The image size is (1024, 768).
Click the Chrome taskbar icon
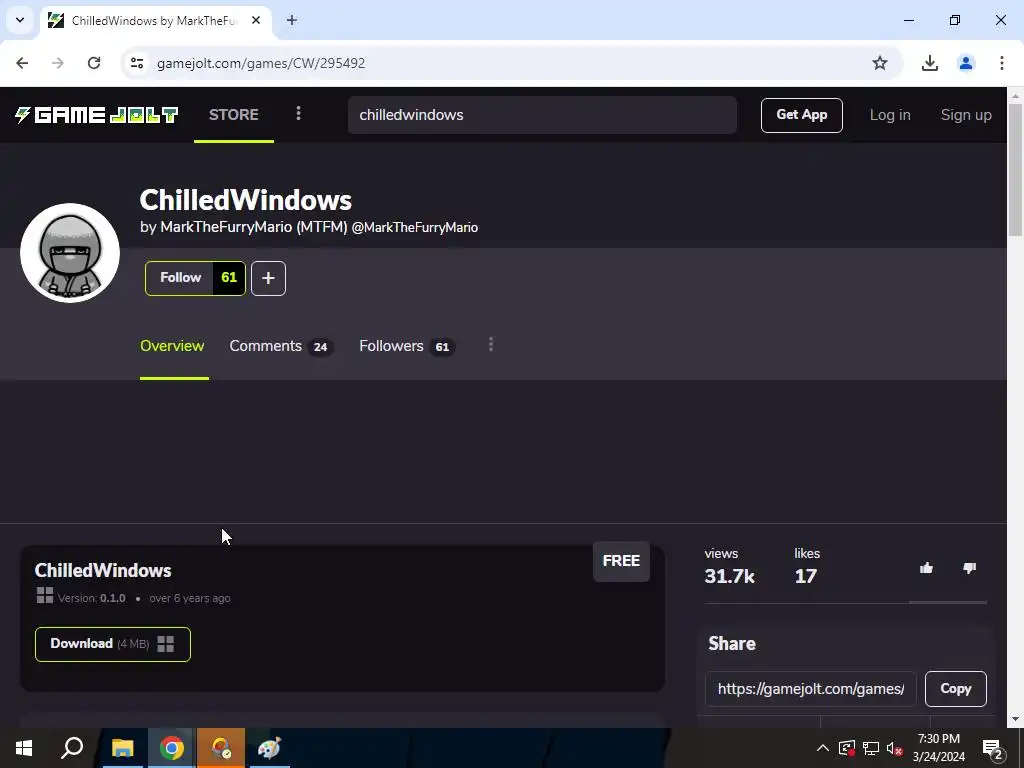pyautogui.click(x=171, y=748)
